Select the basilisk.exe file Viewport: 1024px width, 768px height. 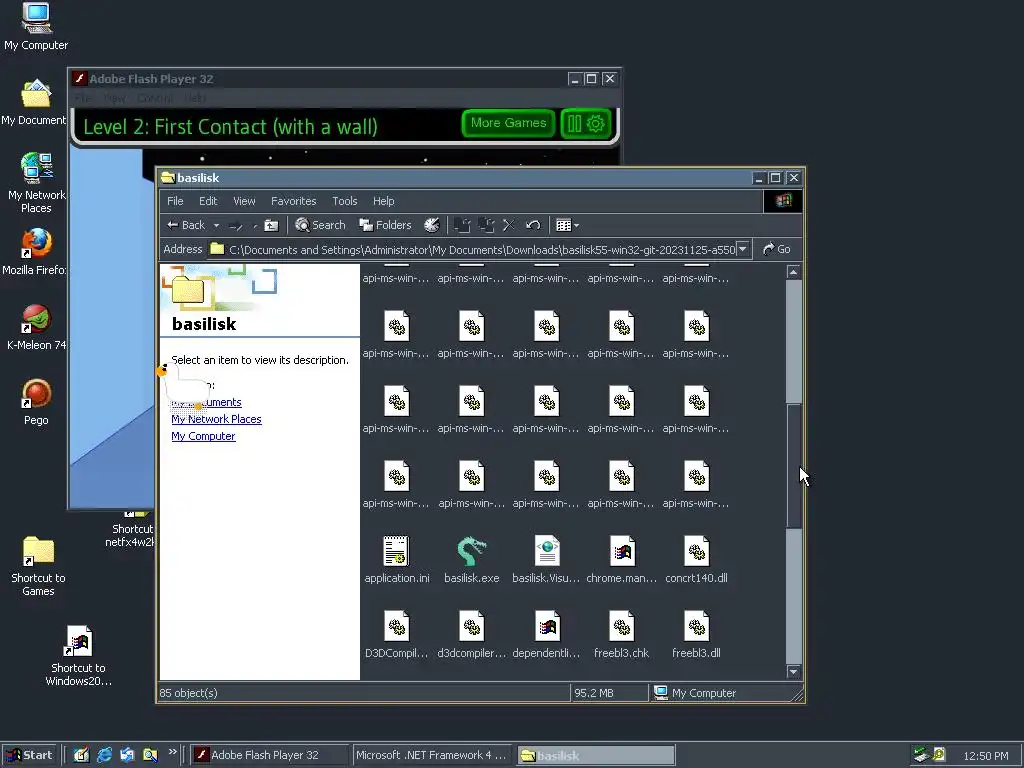tap(472, 559)
